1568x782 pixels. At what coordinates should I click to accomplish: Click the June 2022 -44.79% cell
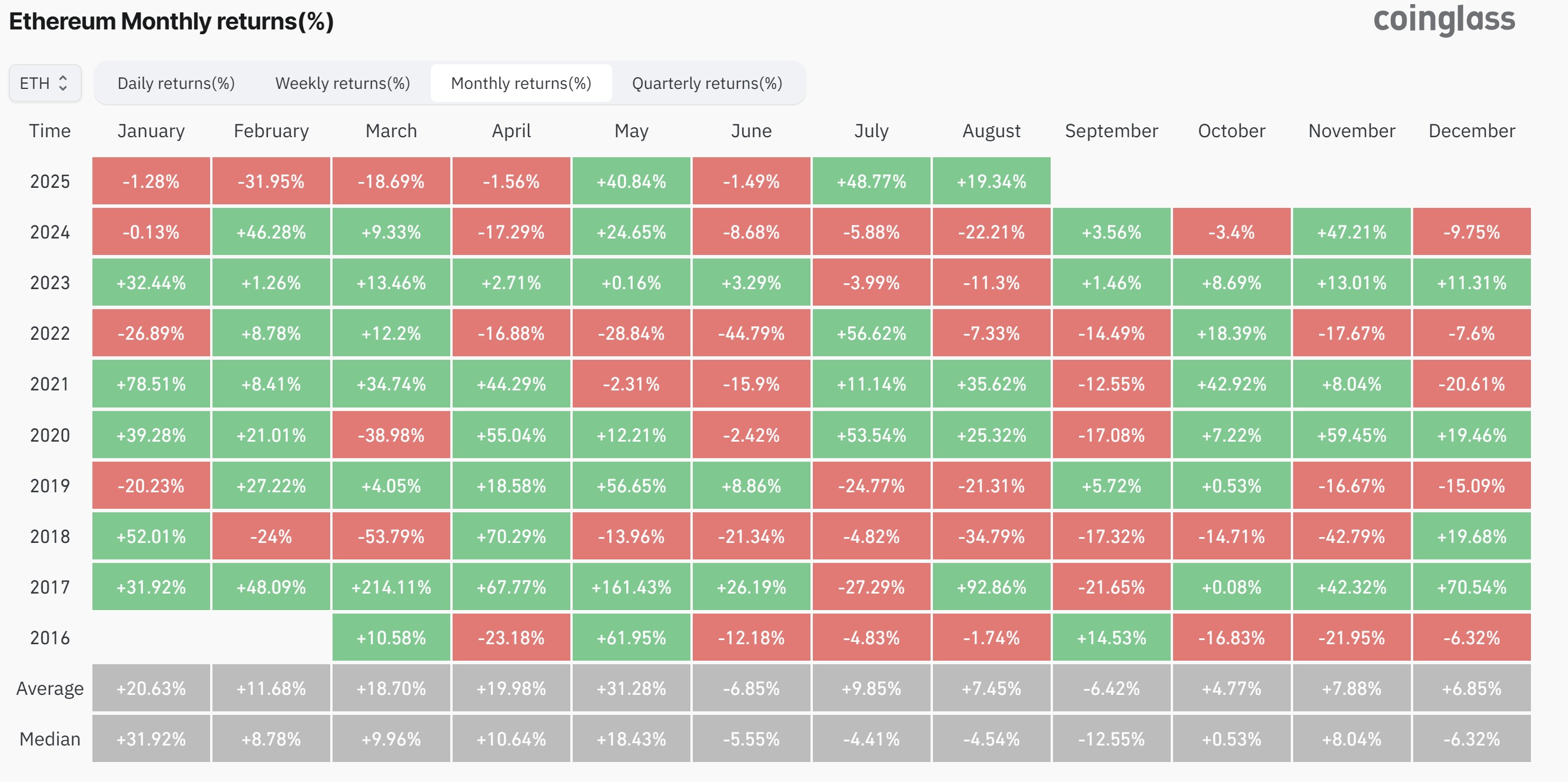point(751,333)
